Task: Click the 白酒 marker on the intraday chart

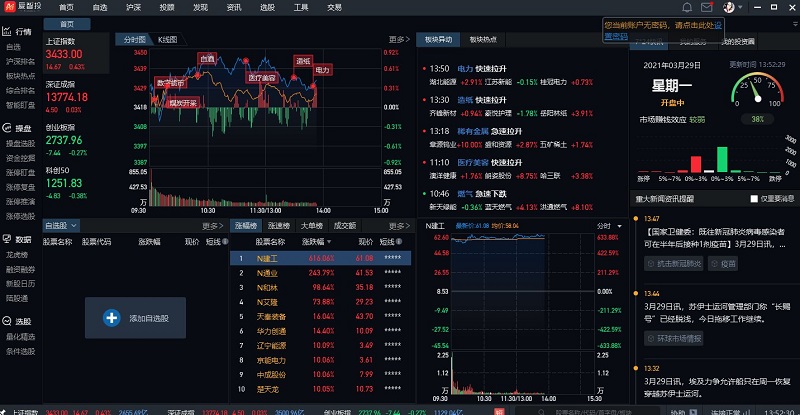Action: coord(207,59)
